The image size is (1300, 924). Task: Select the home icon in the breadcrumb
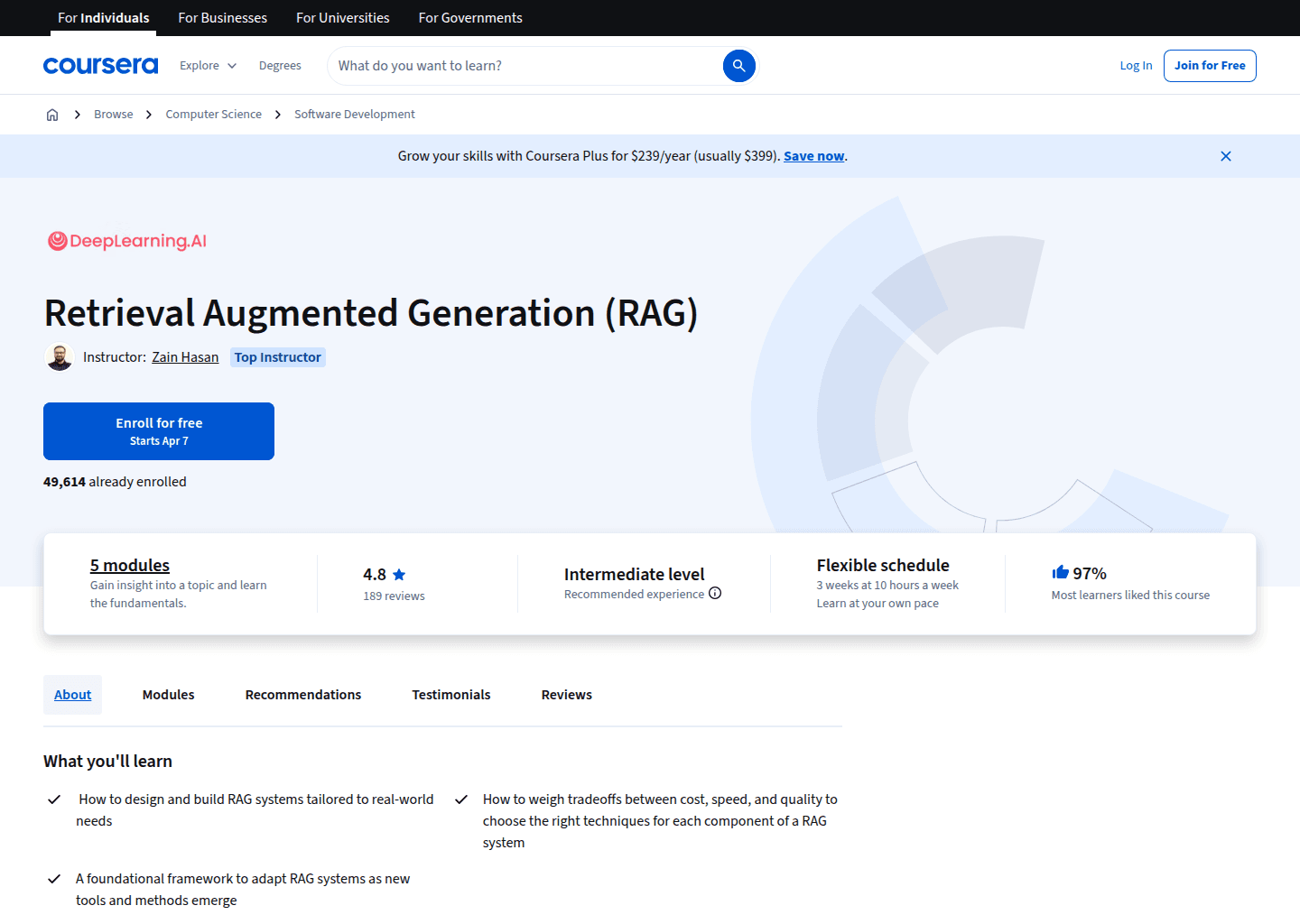52,114
